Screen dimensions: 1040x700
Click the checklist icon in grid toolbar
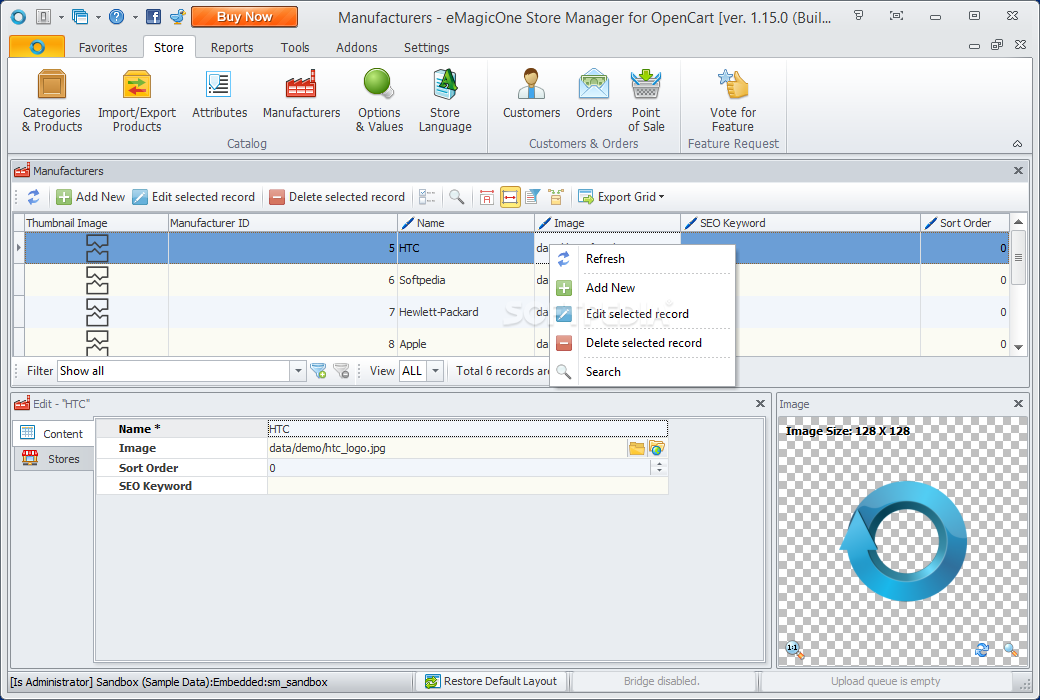[427, 197]
